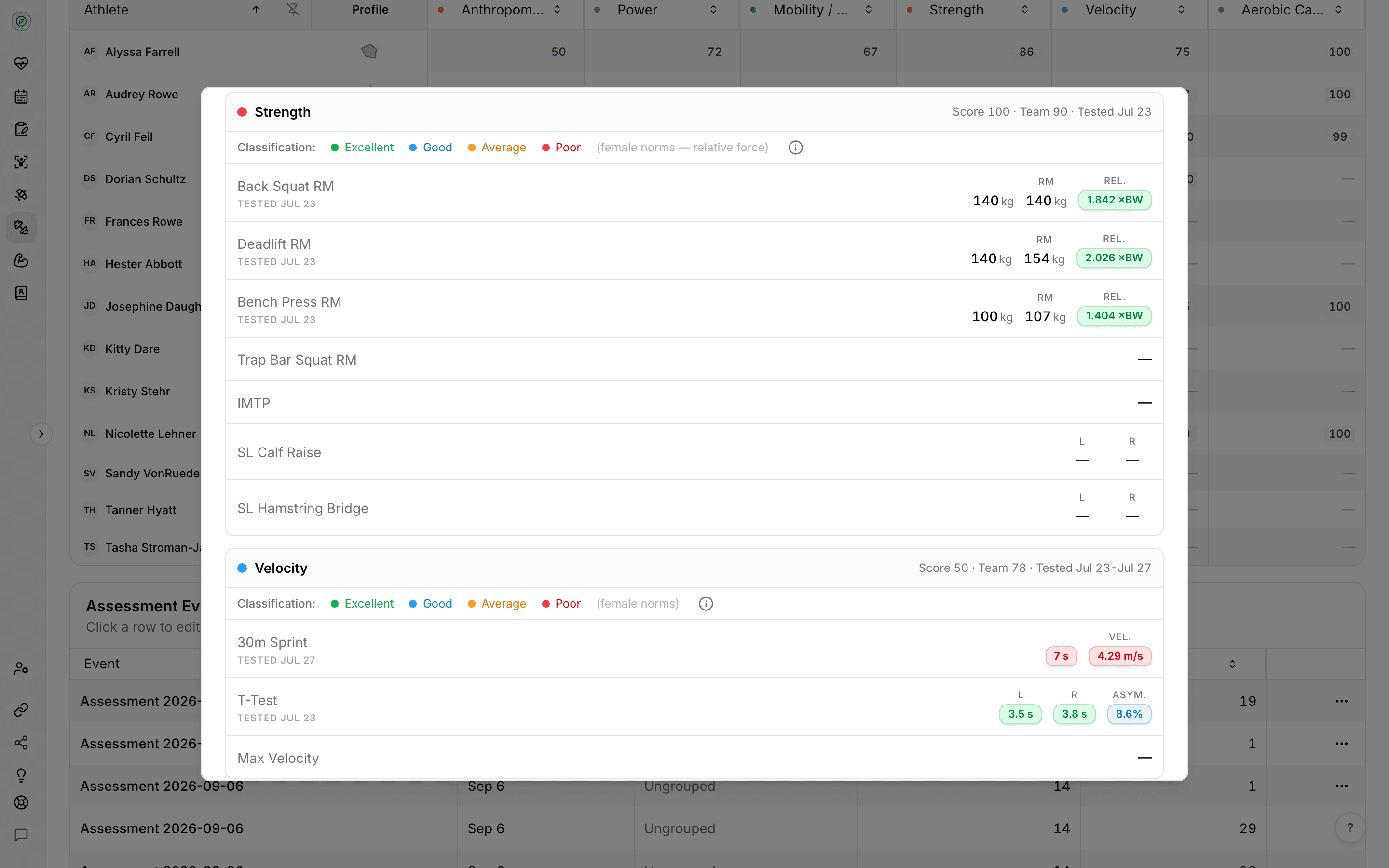Click the 4.29 m/s sprint velocity badge
This screenshot has height=868, width=1389.
pyautogui.click(x=1120, y=656)
